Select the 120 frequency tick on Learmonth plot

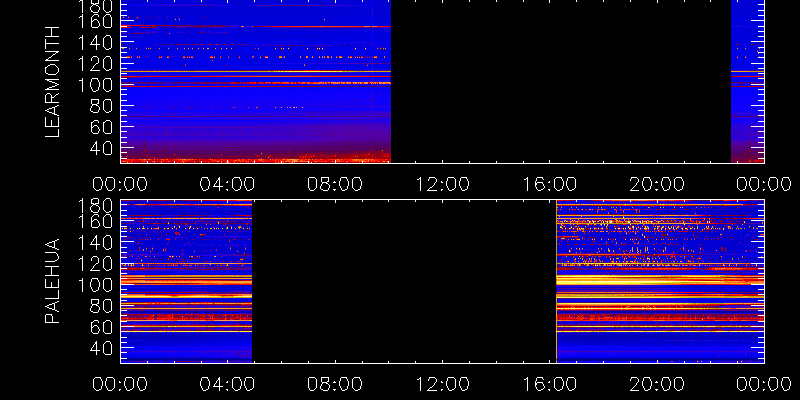[x=97, y=64]
